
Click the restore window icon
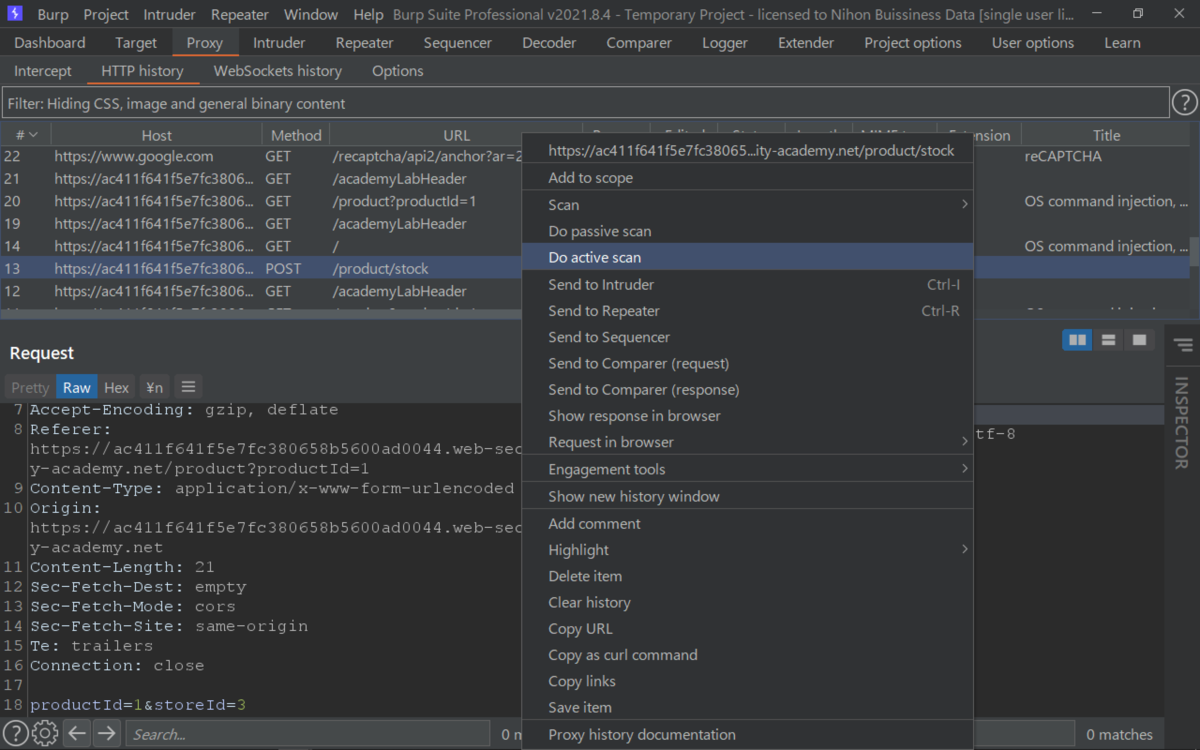(1138, 14)
